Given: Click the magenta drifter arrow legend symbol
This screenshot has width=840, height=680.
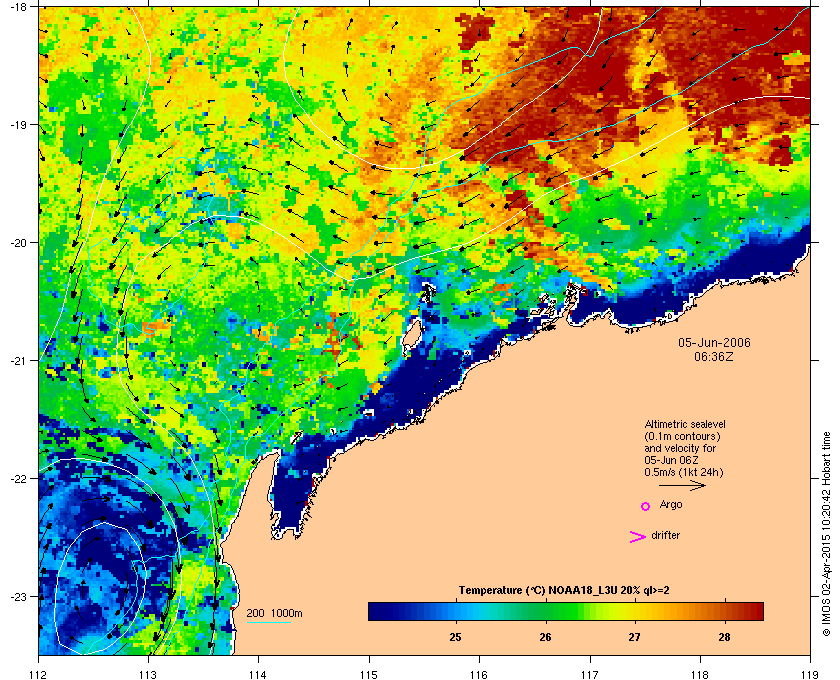Looking at the screenshot, I should pyautogui.click(x=637, y=537).
